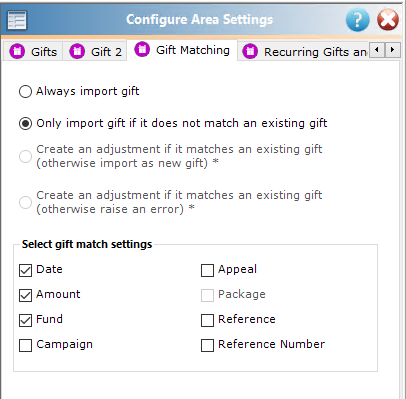Click the gift icon on Gift 2 tab
The height and width of the screenshot is (399, 406).
pyautogui.click(x=77, y=52)
